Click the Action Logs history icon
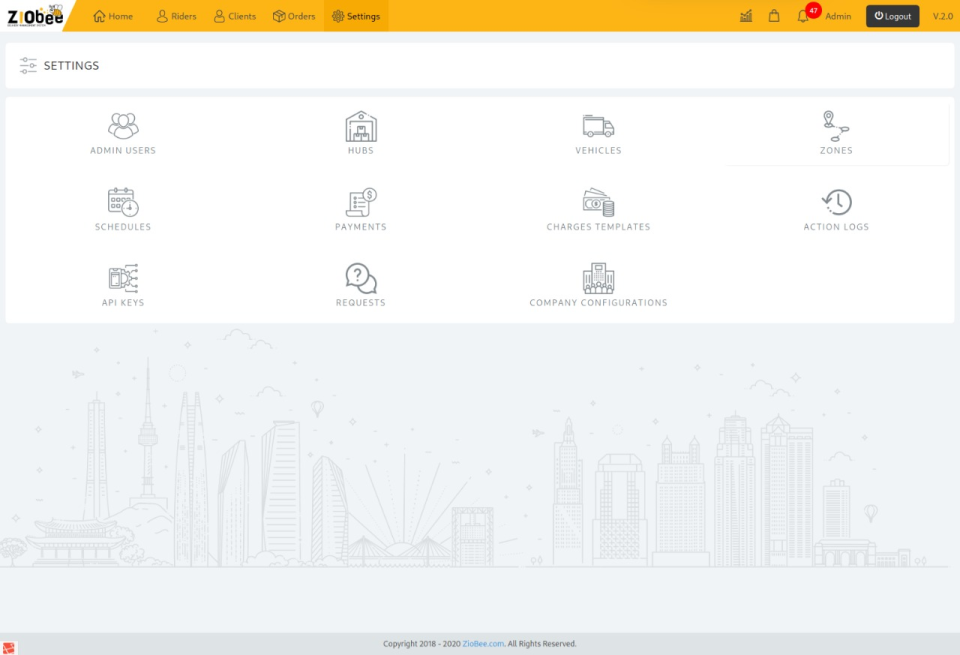This screenshot has width=960, height=655. point(836,200)
